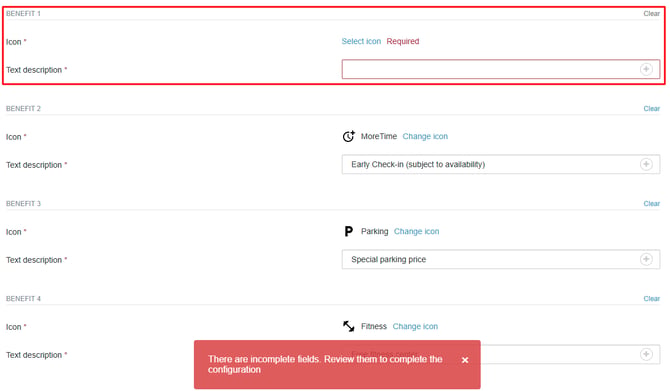This screenshot has width=670, height=391.
Task: Click plus icon in Benefit 4 description field
Action: pos(646,354)
